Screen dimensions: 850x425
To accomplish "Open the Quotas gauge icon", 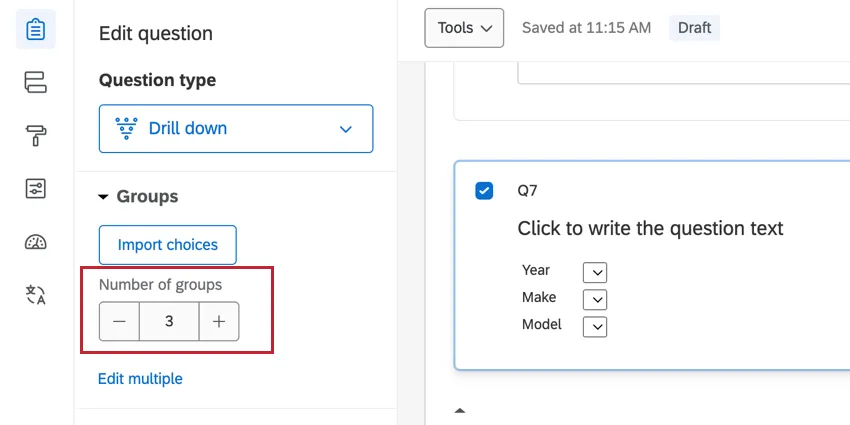I will click(36, 242).
